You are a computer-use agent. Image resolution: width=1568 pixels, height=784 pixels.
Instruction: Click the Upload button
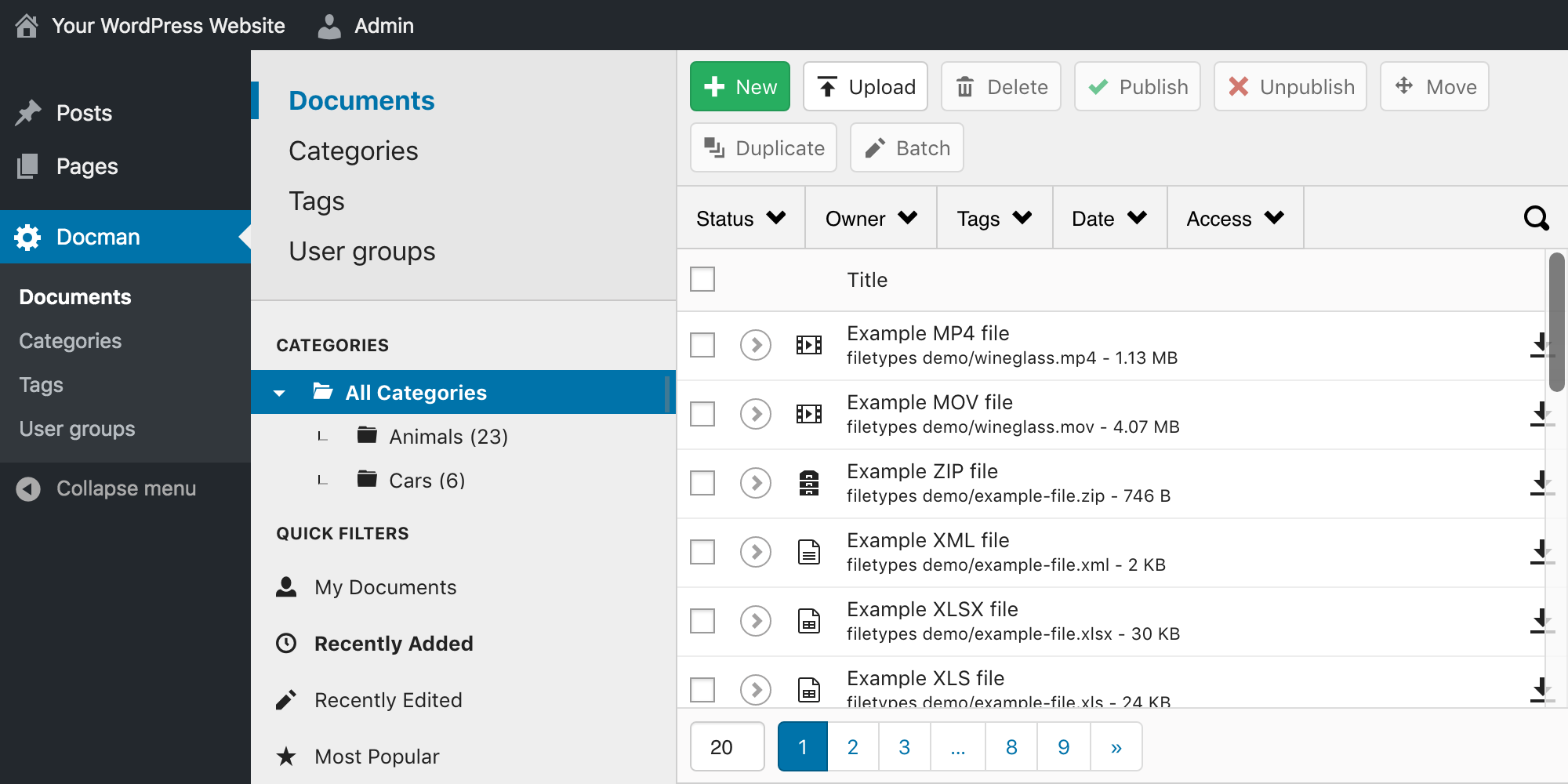[866, 87]
